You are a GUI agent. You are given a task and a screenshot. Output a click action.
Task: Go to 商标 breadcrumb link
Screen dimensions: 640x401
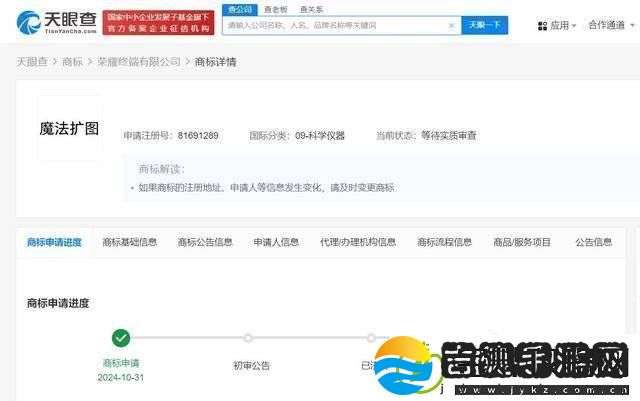72,62
